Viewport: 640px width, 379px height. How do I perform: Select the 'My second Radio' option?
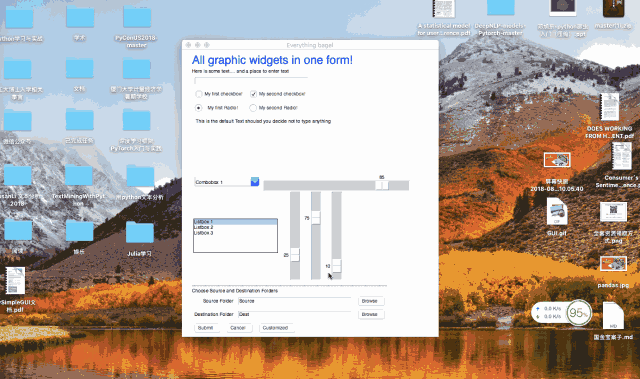coord(253,108)
